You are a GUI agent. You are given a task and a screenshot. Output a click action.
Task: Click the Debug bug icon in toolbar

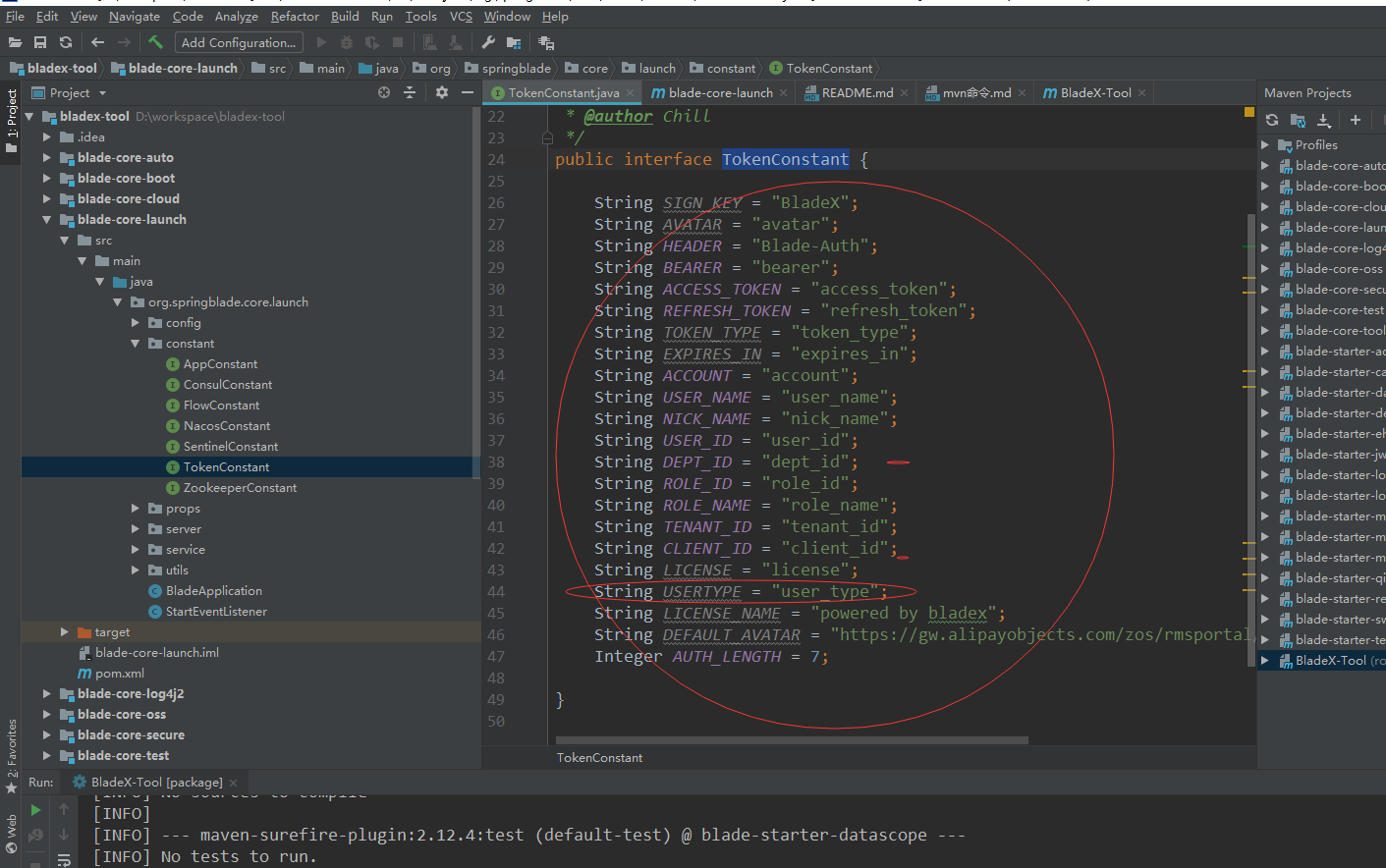click(347, 42)
